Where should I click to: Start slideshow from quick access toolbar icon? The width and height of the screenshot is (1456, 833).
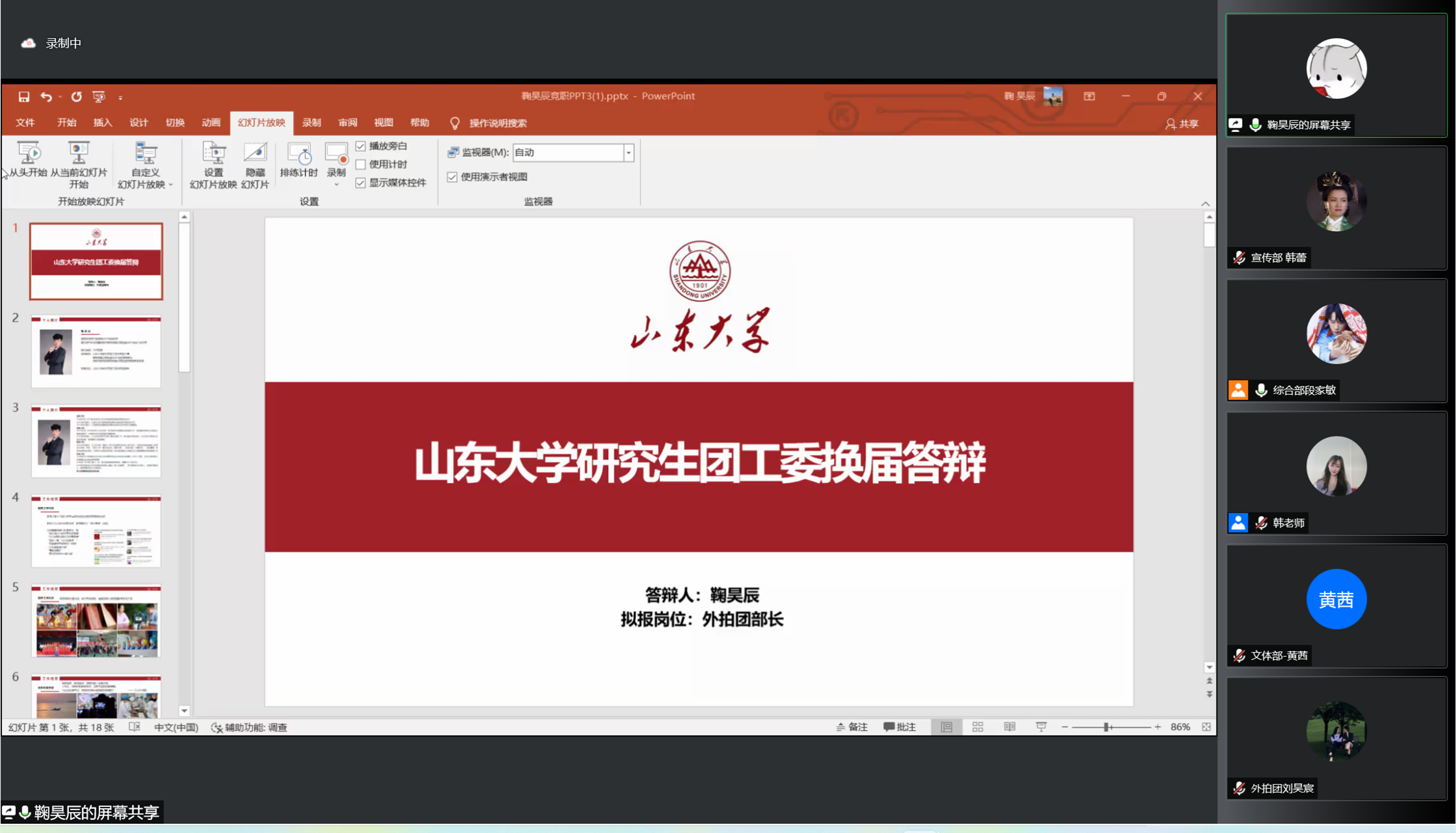click(99, 97)
